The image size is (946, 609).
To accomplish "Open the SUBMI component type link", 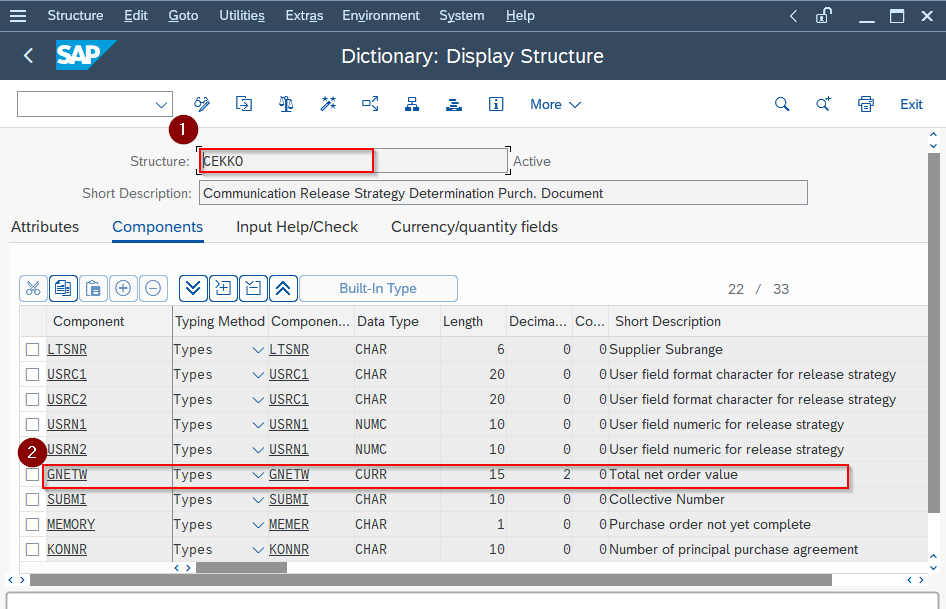I will 289,500.
